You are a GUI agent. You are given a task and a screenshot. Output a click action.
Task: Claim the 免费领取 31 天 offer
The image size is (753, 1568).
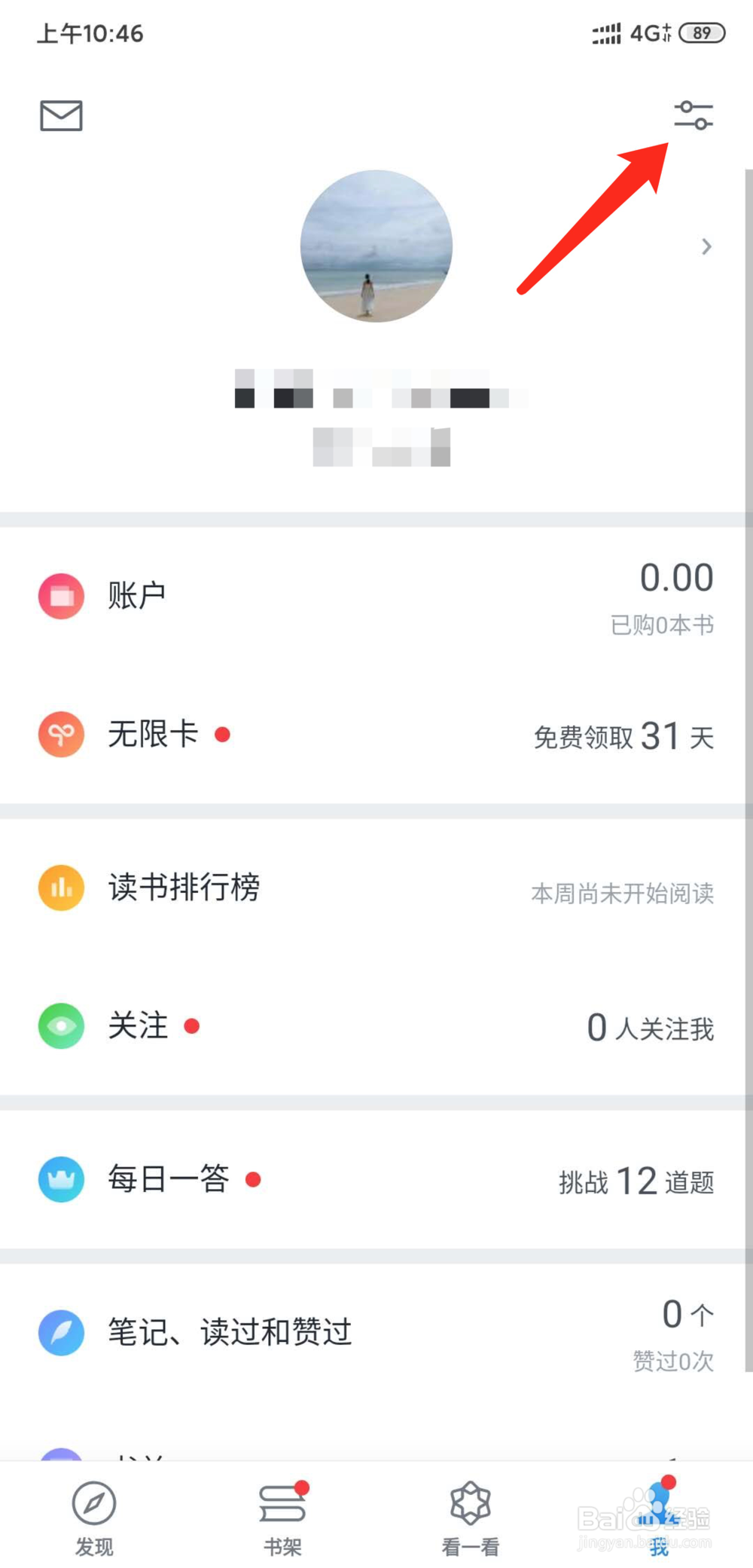tap(623, 736)
